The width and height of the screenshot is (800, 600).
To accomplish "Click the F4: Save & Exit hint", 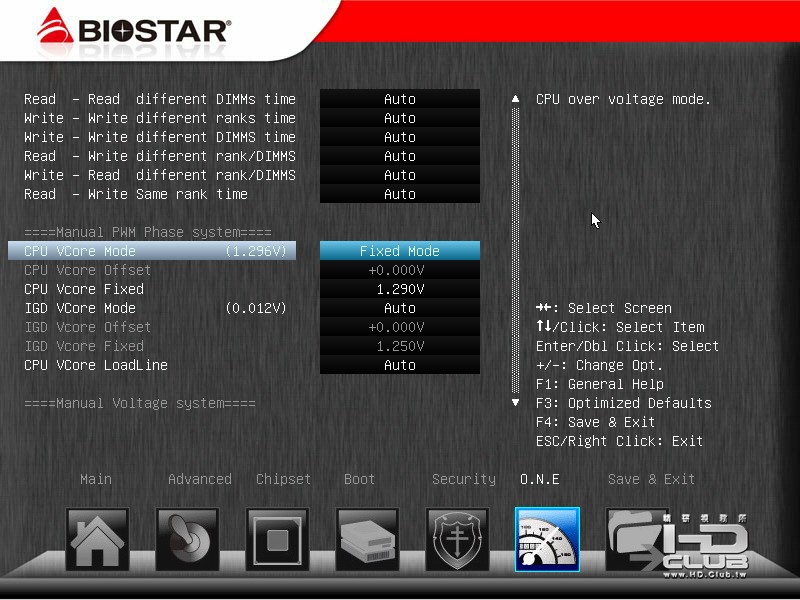I will point(595,422).
